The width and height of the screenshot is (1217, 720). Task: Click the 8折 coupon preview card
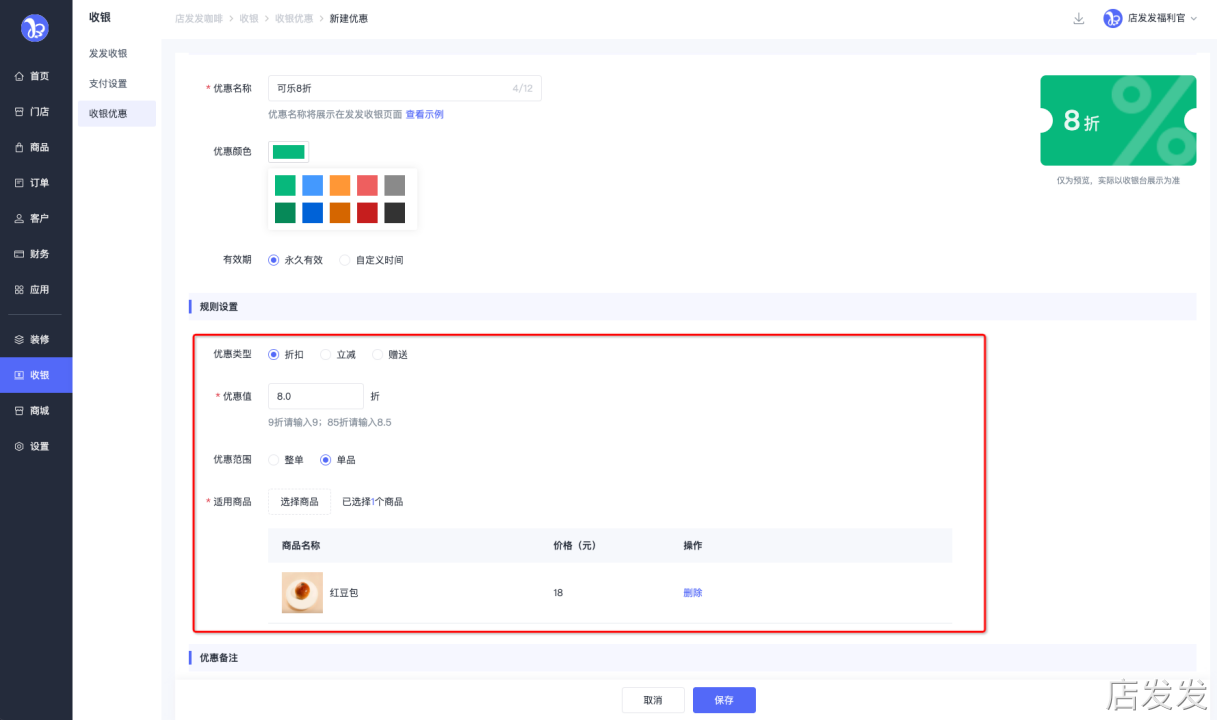tap(1118, 121)
